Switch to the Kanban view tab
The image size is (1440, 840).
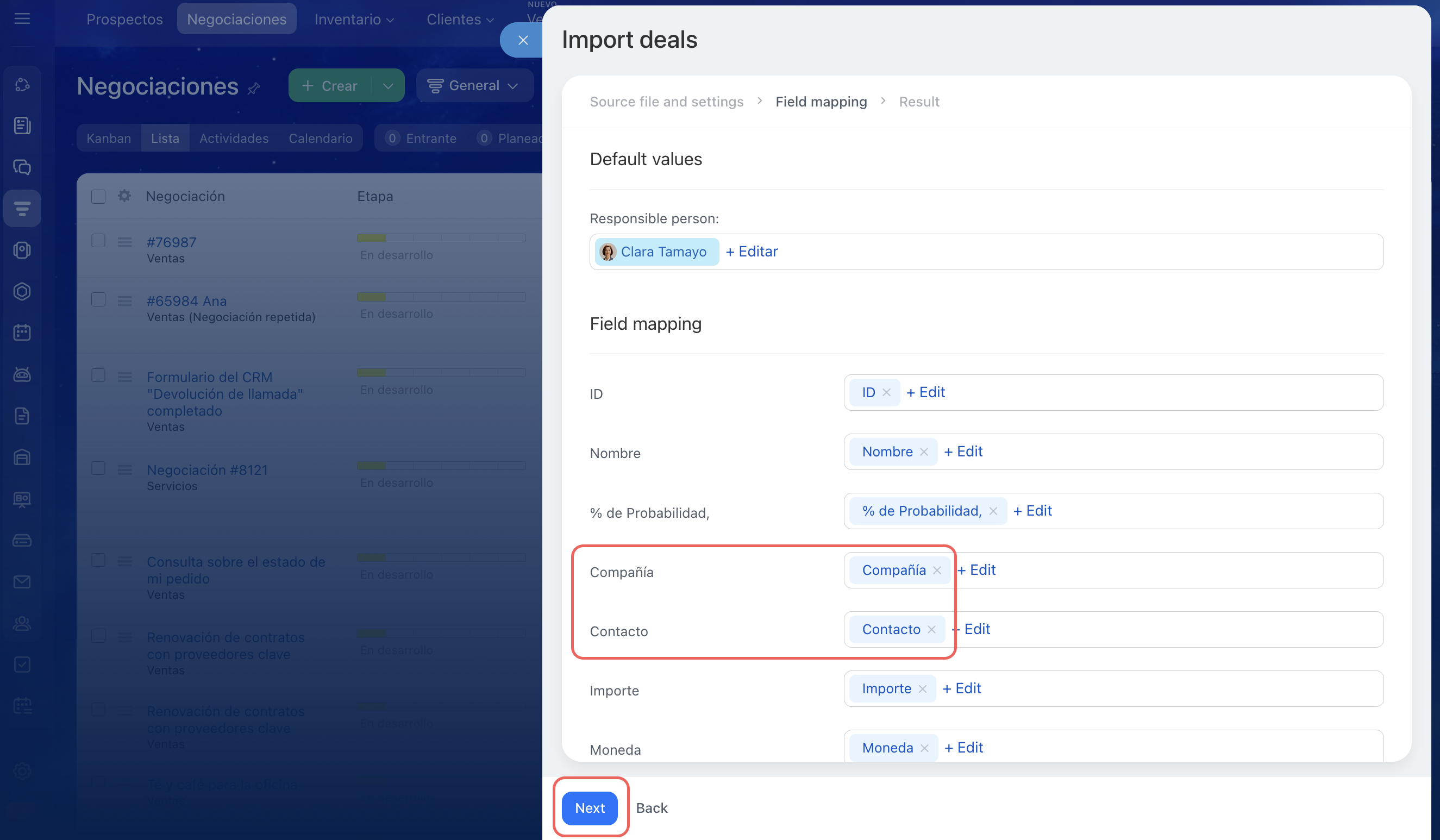[109, 139]
